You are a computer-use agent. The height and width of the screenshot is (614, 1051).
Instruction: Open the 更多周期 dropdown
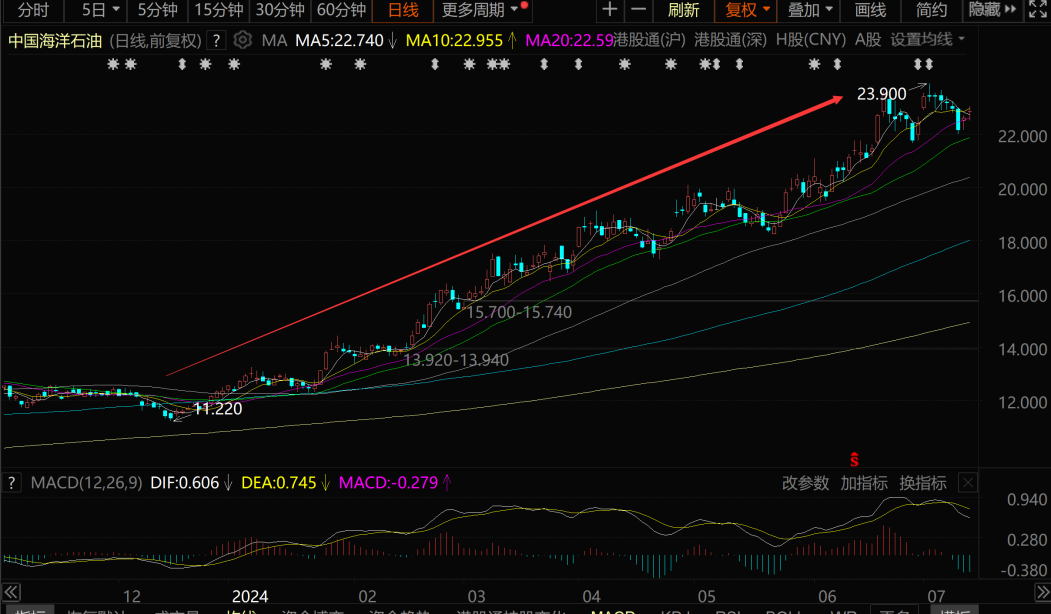pyautogui.click(x=480, y=10)
